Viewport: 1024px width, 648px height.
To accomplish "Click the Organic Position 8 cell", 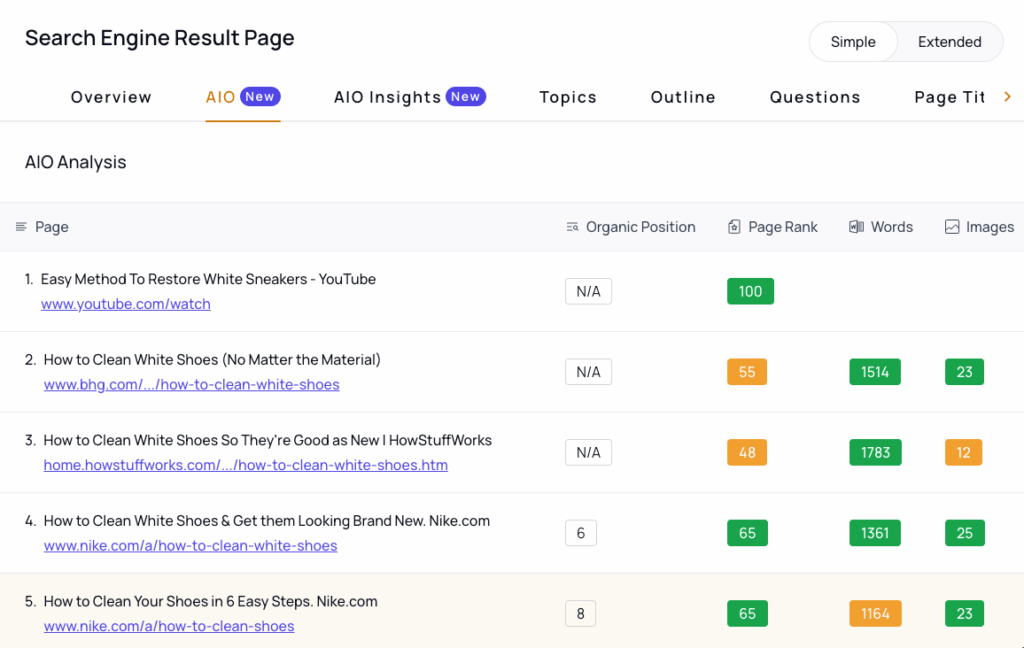I will point(581,613).
